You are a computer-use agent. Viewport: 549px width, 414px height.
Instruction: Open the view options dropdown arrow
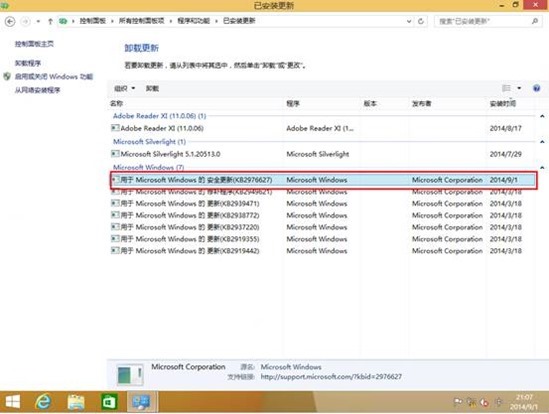[x=519, y=88]
